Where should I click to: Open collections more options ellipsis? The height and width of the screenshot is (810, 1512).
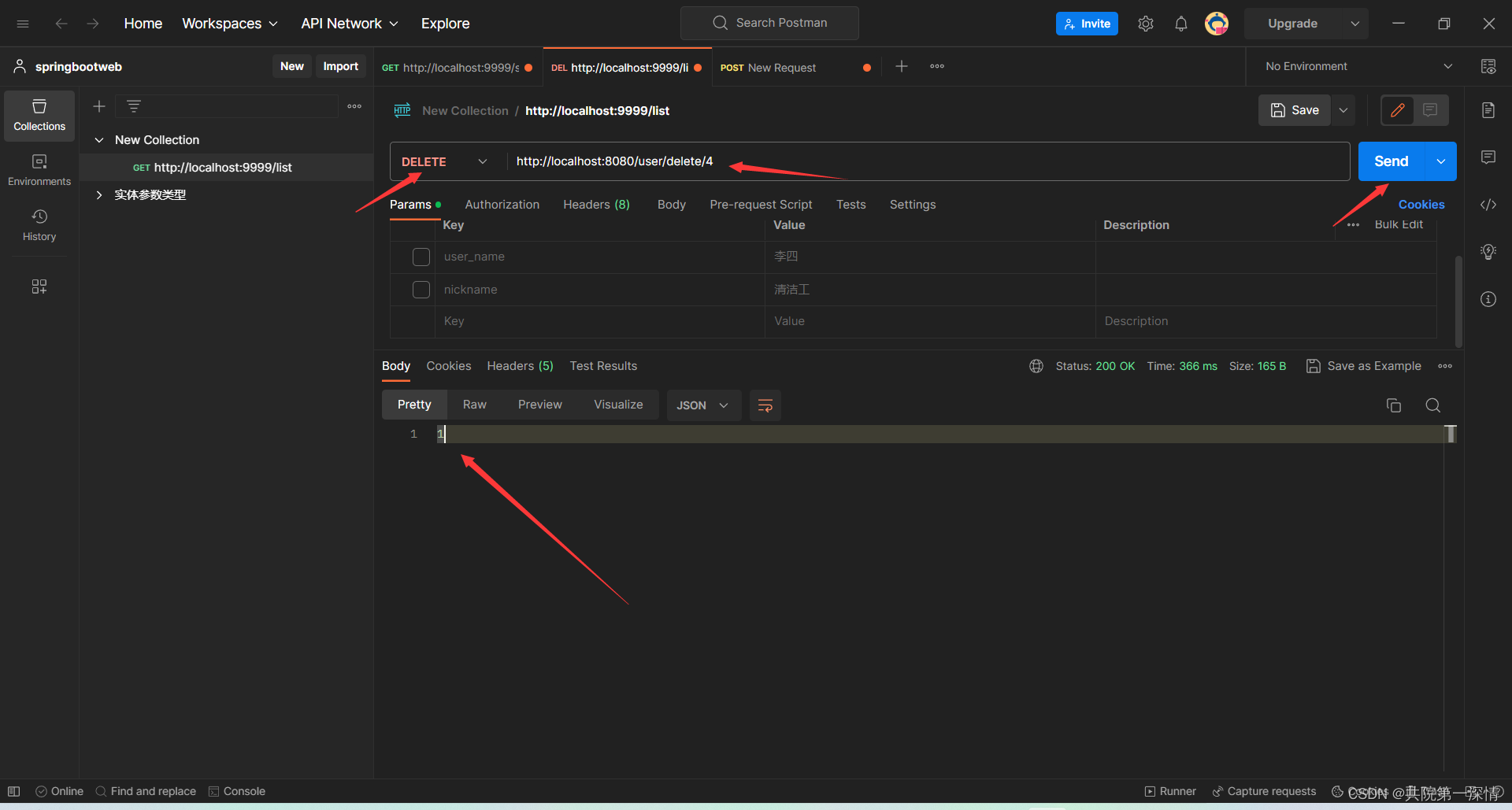(x=354, y=106)
